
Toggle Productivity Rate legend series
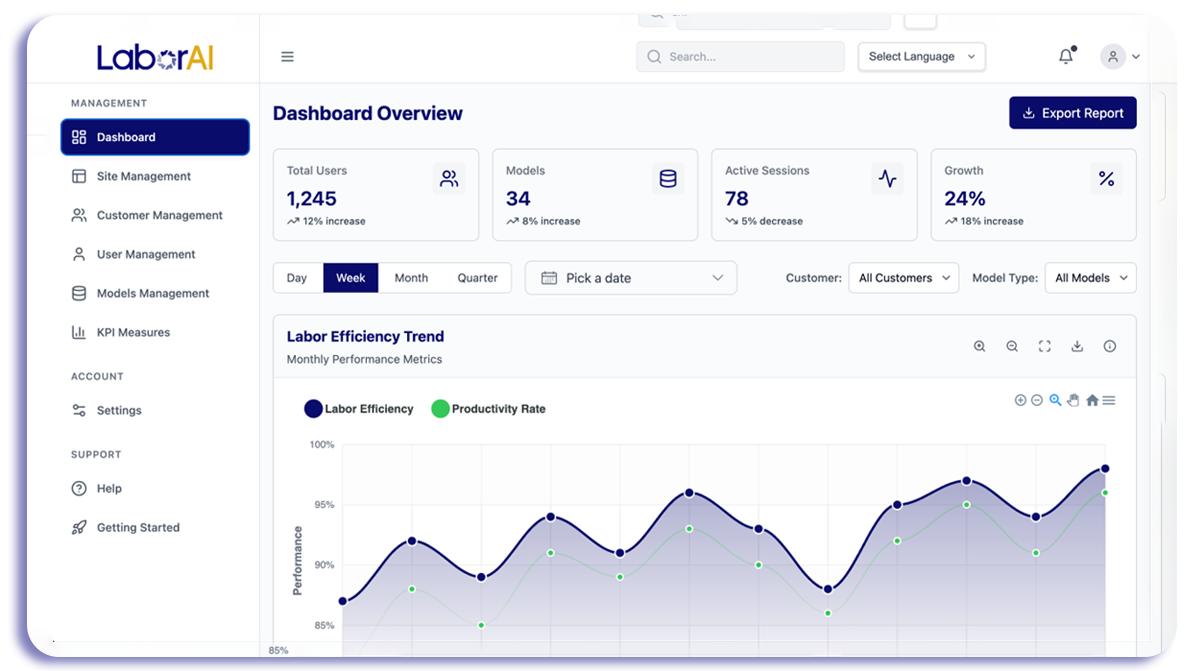coord(488,409)
